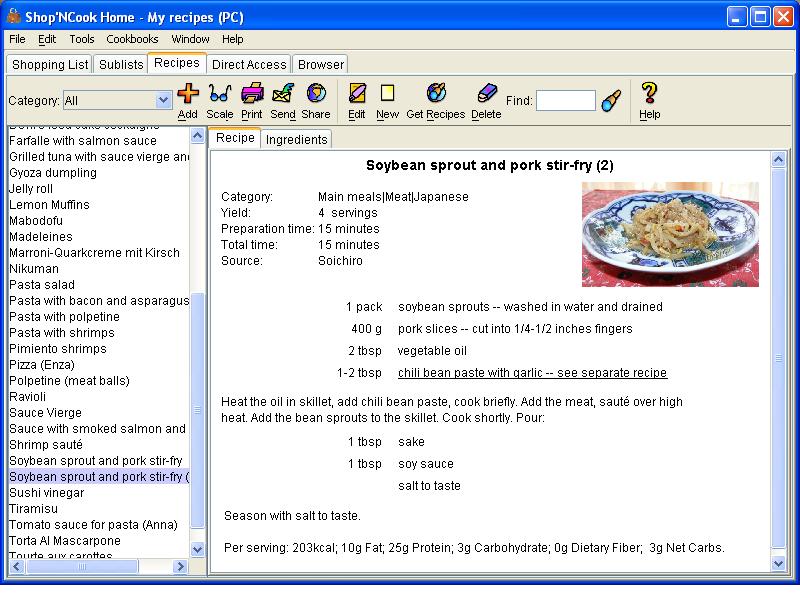Print the current recipe

252,96
